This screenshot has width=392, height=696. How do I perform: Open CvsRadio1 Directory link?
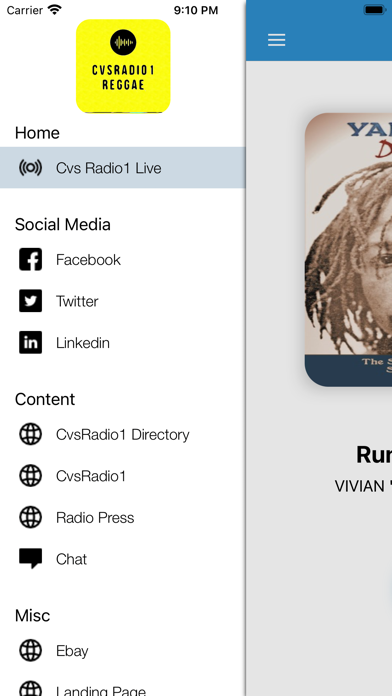(x=123, y=434)
